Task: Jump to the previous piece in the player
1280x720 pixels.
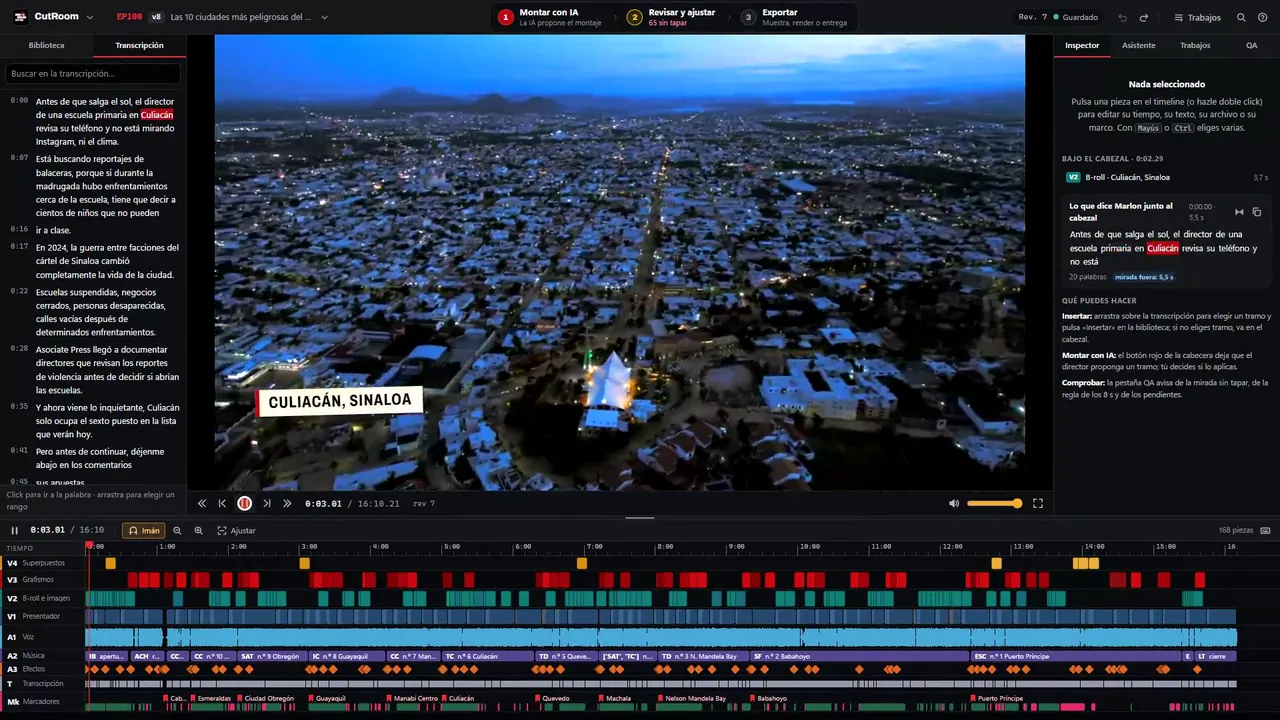Action: click(222, 504)
